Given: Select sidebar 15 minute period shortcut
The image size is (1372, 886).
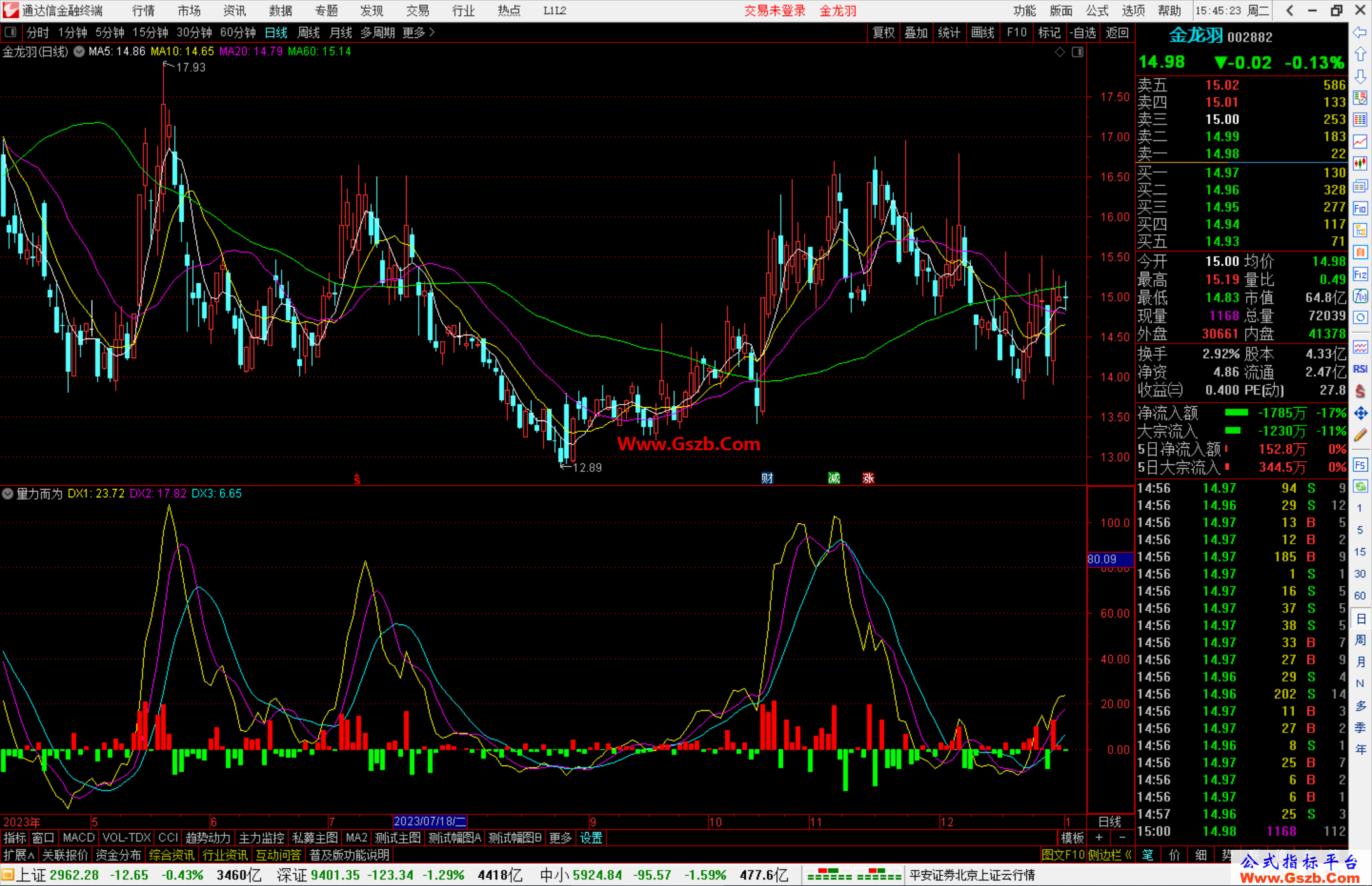Looking at the screenshot, I should (x=1360, y=552).
